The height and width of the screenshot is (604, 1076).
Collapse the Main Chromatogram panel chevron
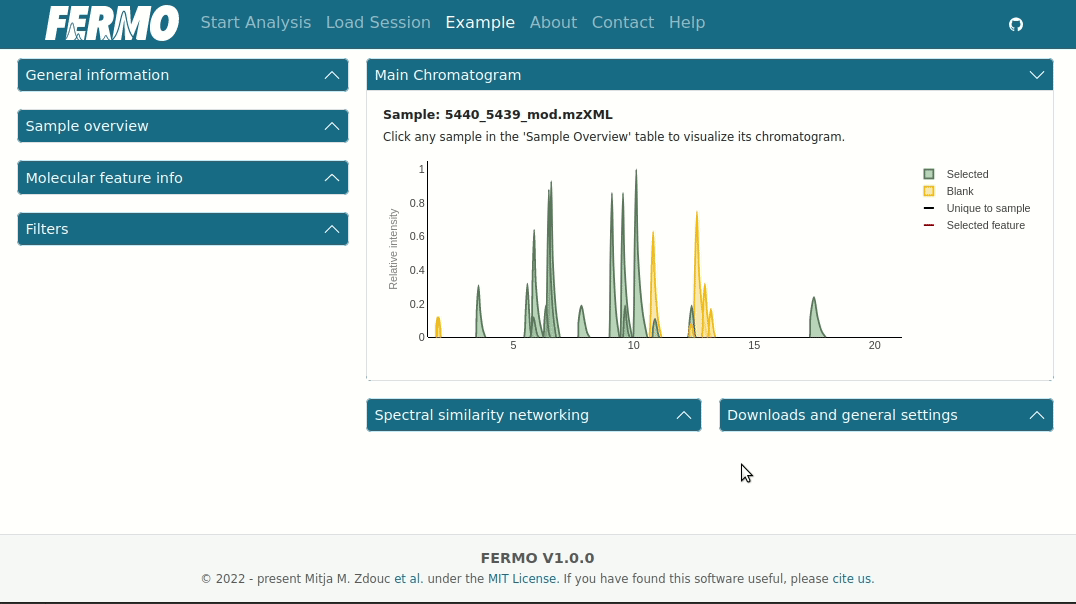pos(1036,75)
